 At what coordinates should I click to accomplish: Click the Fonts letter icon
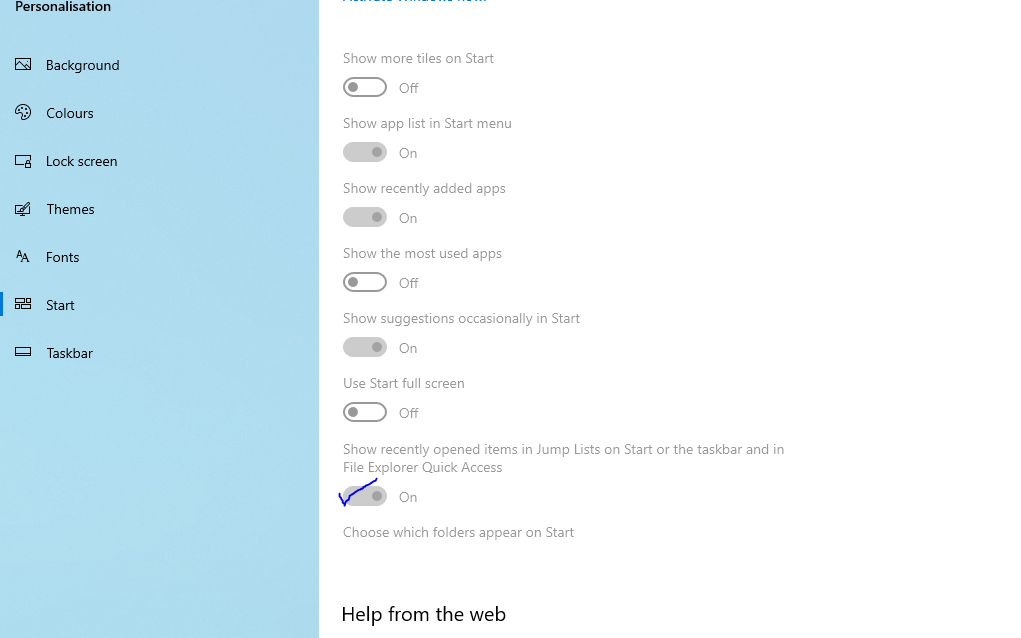pos(23,257)
